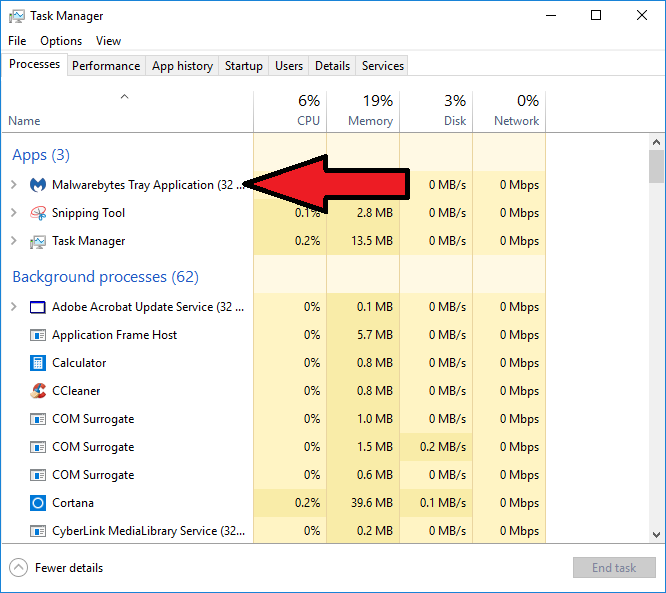Expand the Snipping Tool process row

tap(14, 213)
